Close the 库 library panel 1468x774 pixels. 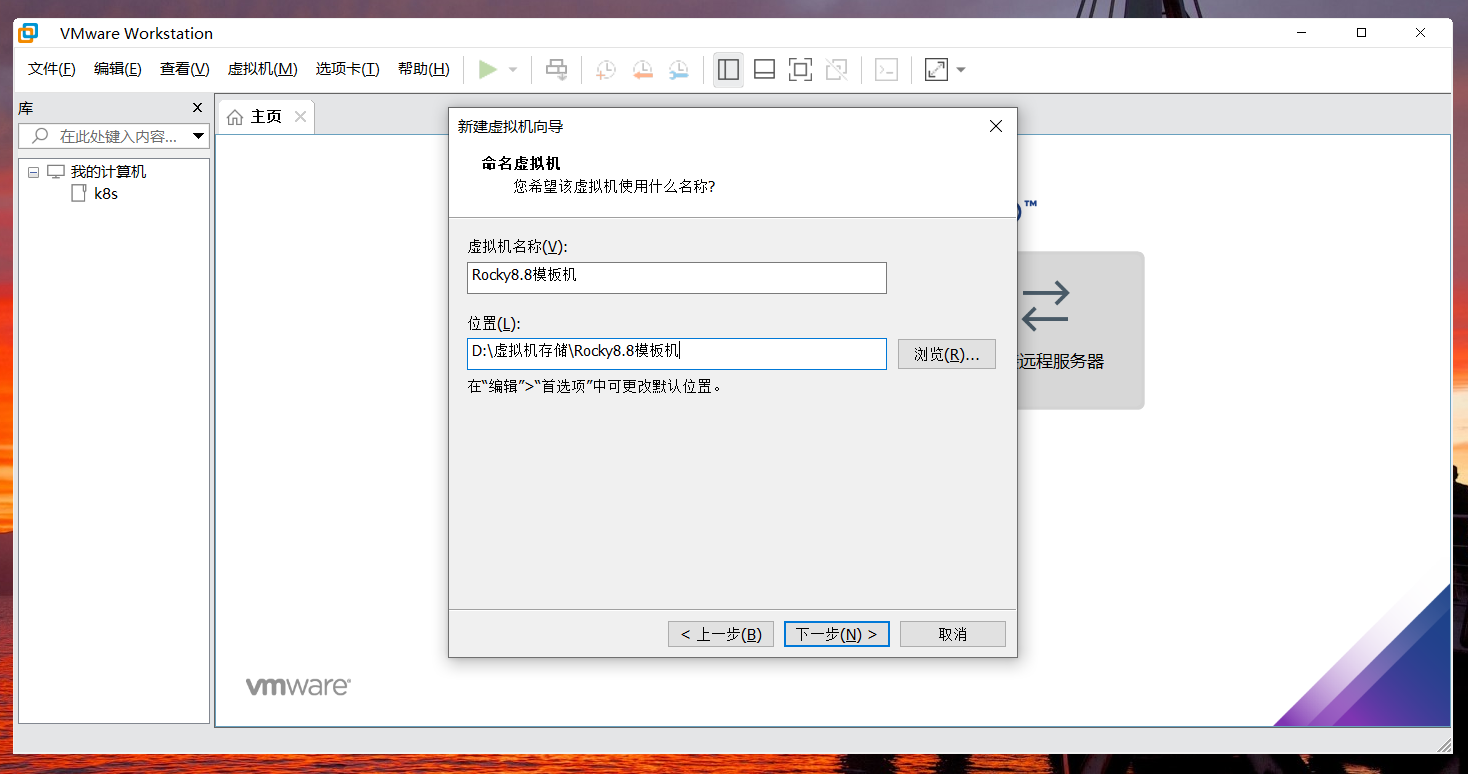[x=197, y=108]
